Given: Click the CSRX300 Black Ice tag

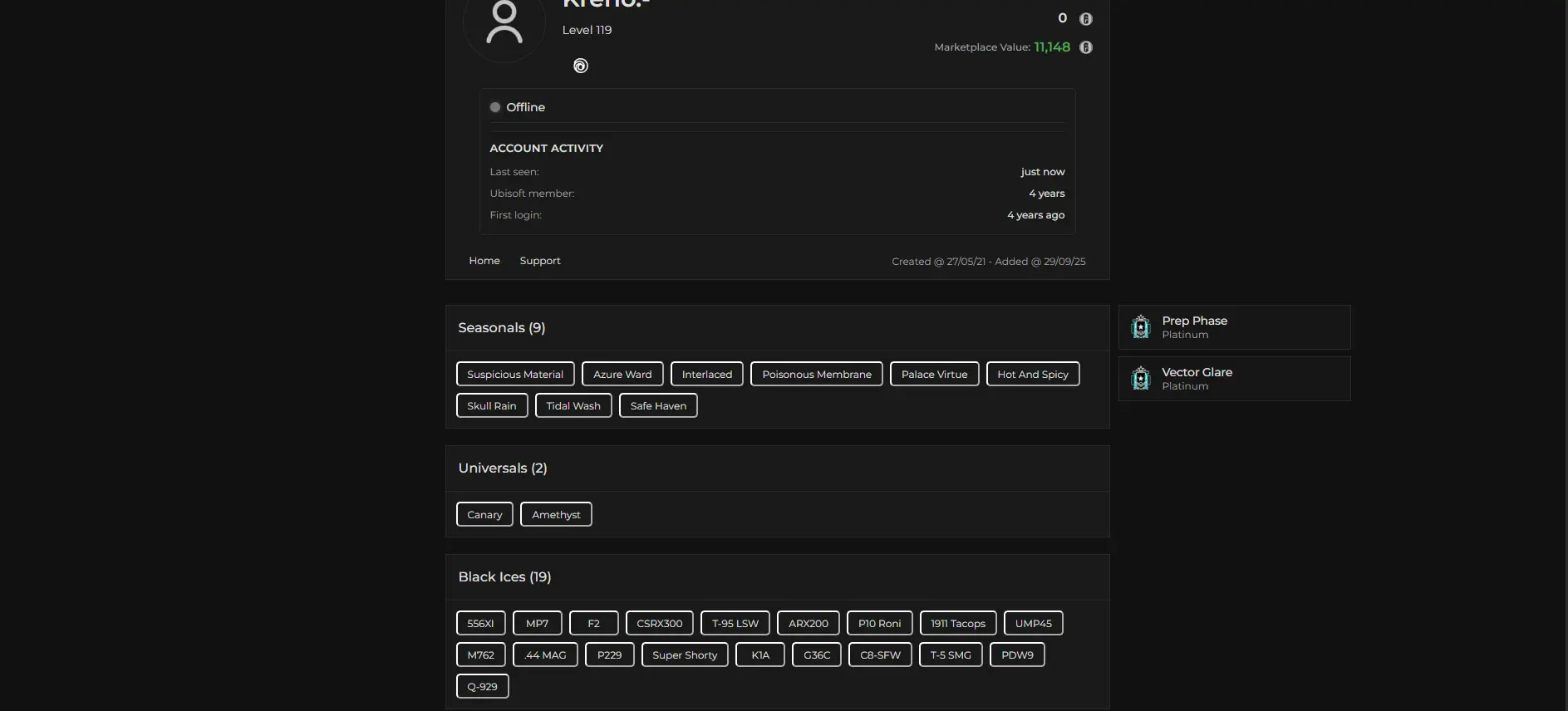Looking at the screenshot, I should coord(659,624).
